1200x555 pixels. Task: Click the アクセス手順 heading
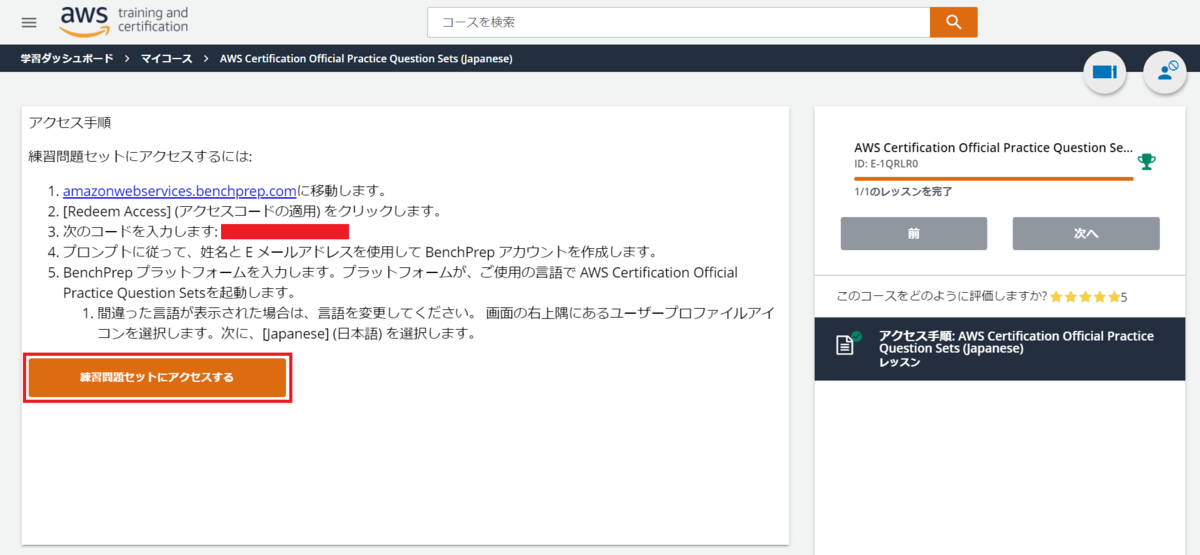[x=70, y=122]
